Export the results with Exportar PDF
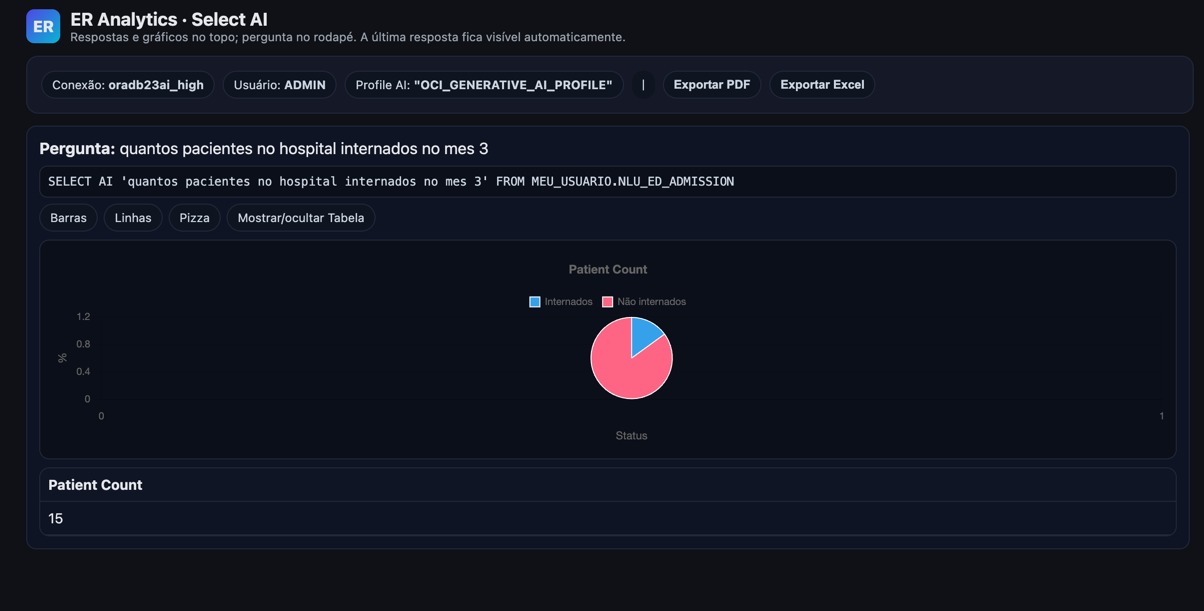 click(x=711, y=85)
